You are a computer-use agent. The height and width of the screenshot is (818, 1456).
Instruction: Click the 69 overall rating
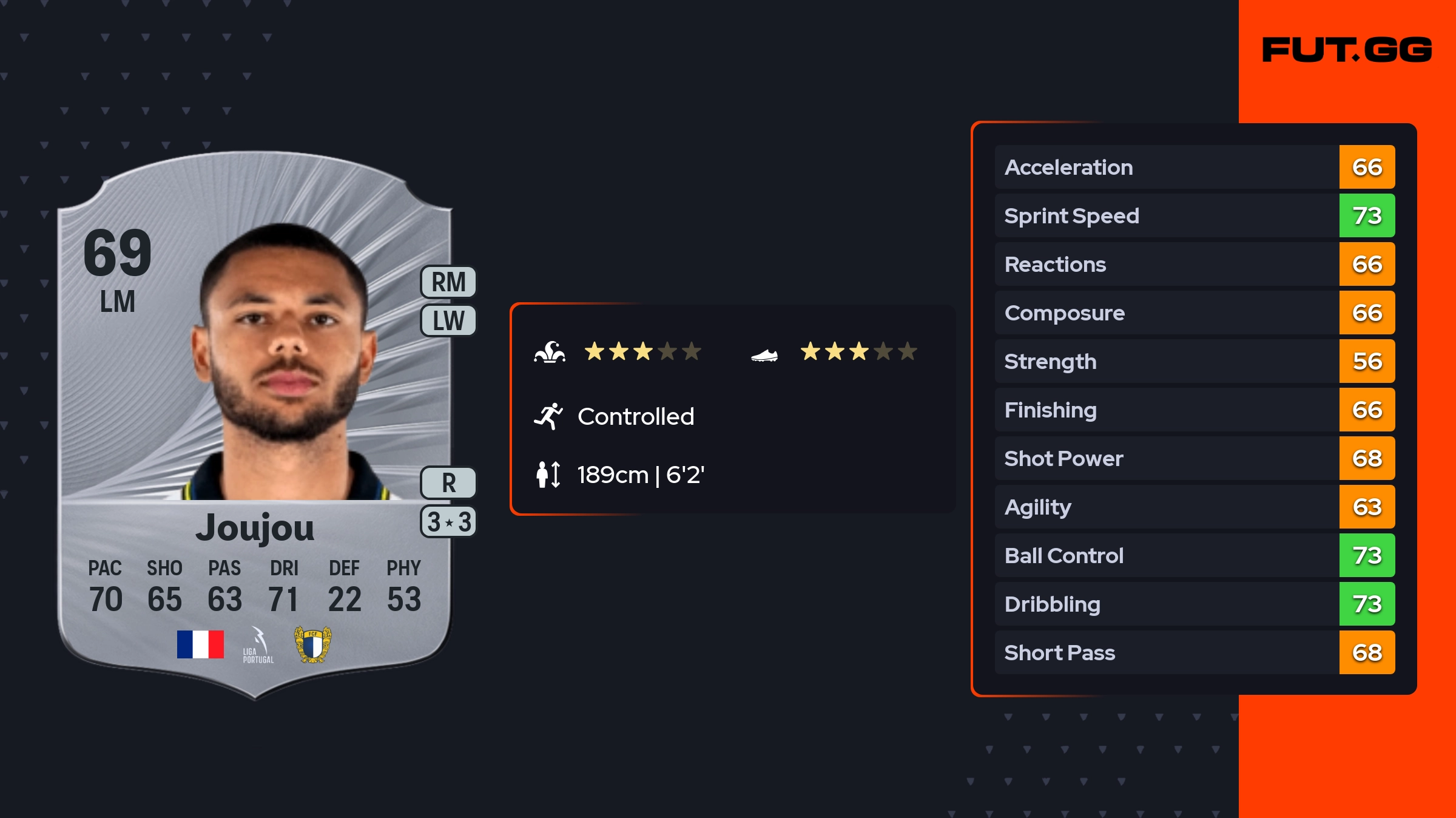coord(118,253)
